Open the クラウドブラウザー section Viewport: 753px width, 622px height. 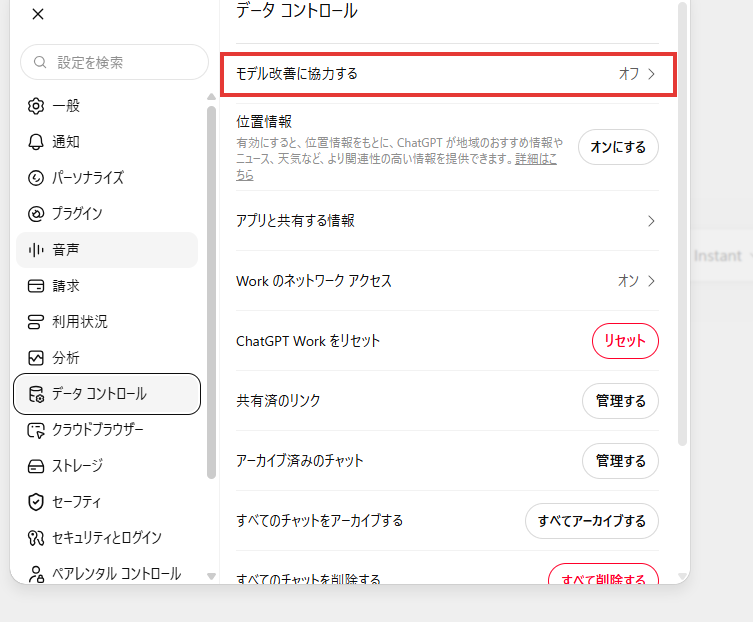(x=107, y=430)
